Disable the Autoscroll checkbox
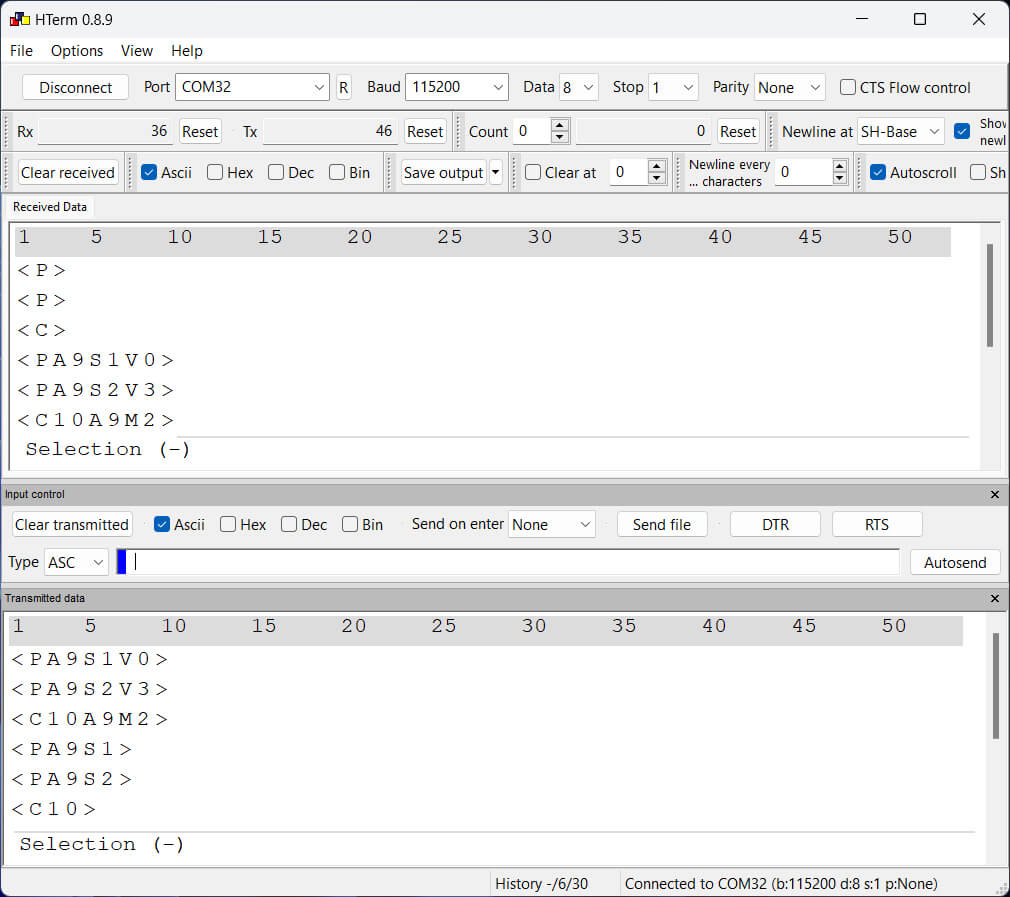 [878, 172]
